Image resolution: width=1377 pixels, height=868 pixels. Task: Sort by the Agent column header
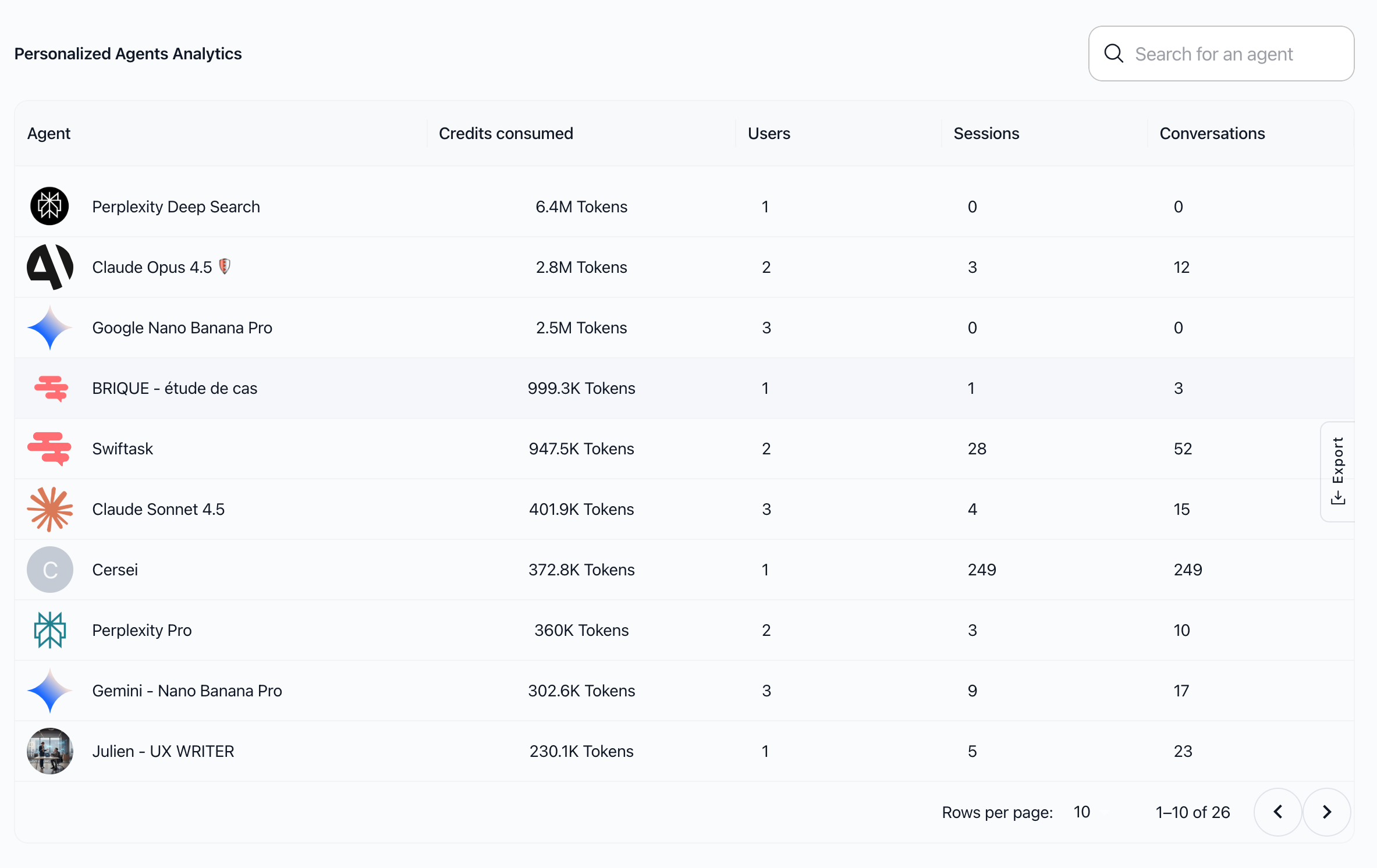49,133
